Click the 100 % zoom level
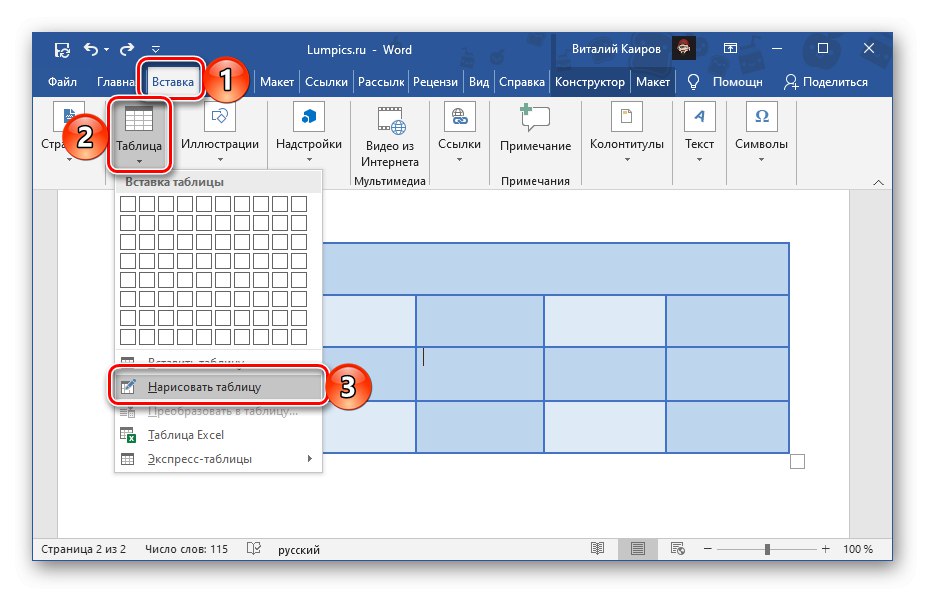The image size is (925, 593). coord(858,549)
